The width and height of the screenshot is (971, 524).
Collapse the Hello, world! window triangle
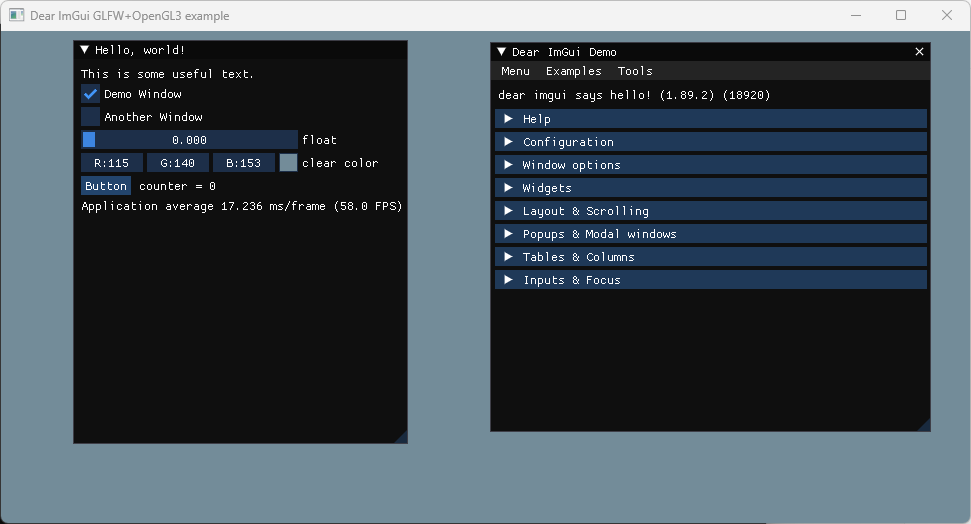pyautogui.click(x=85, y=50)
